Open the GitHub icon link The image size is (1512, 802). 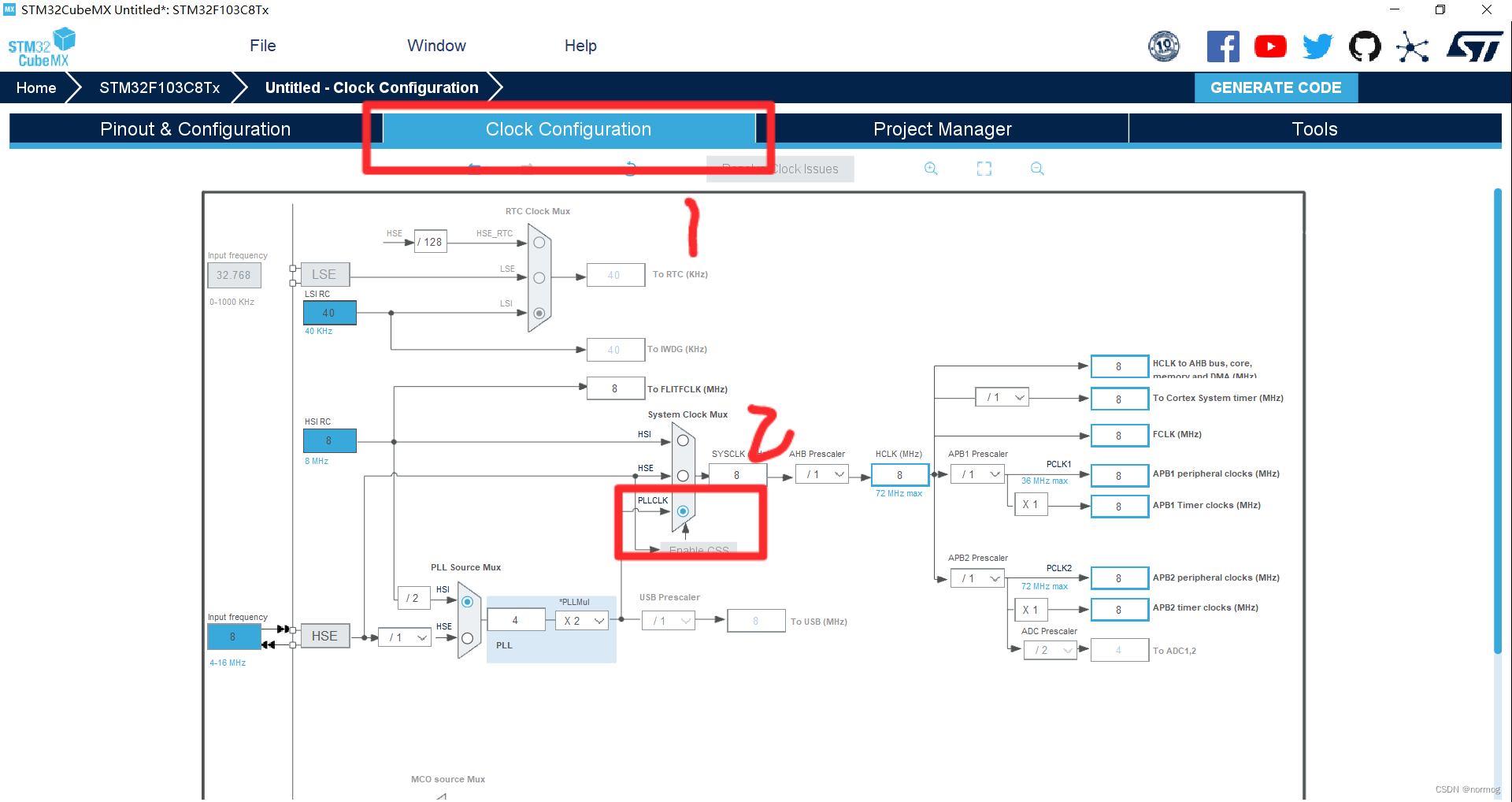1365,46
